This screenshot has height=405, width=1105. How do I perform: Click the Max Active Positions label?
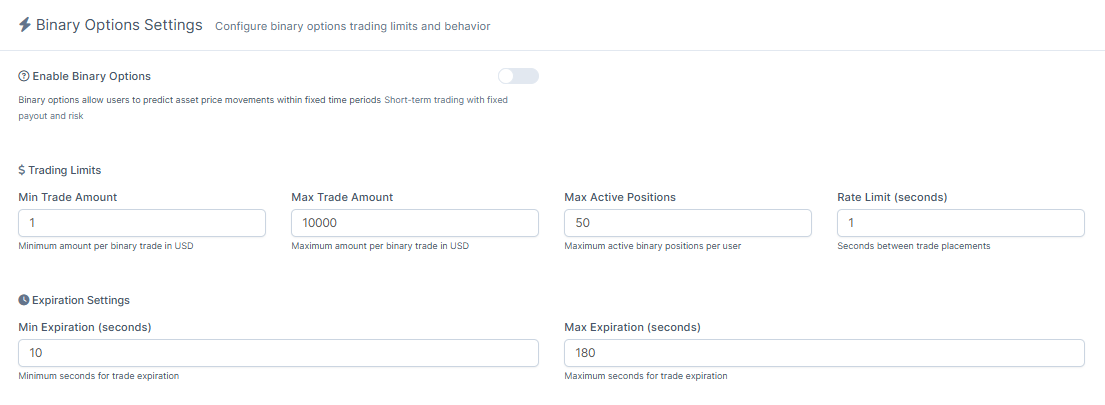(x=620, y=197)
